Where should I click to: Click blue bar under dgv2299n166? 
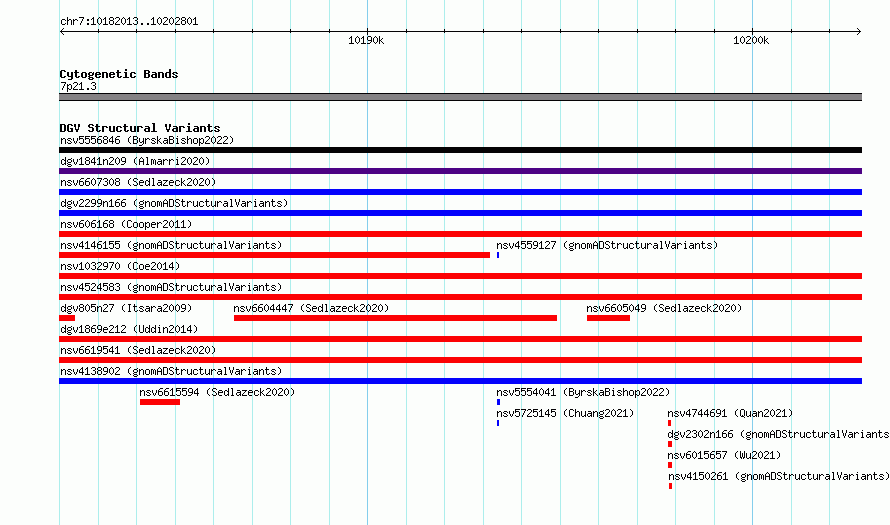(x=460, y=213)
